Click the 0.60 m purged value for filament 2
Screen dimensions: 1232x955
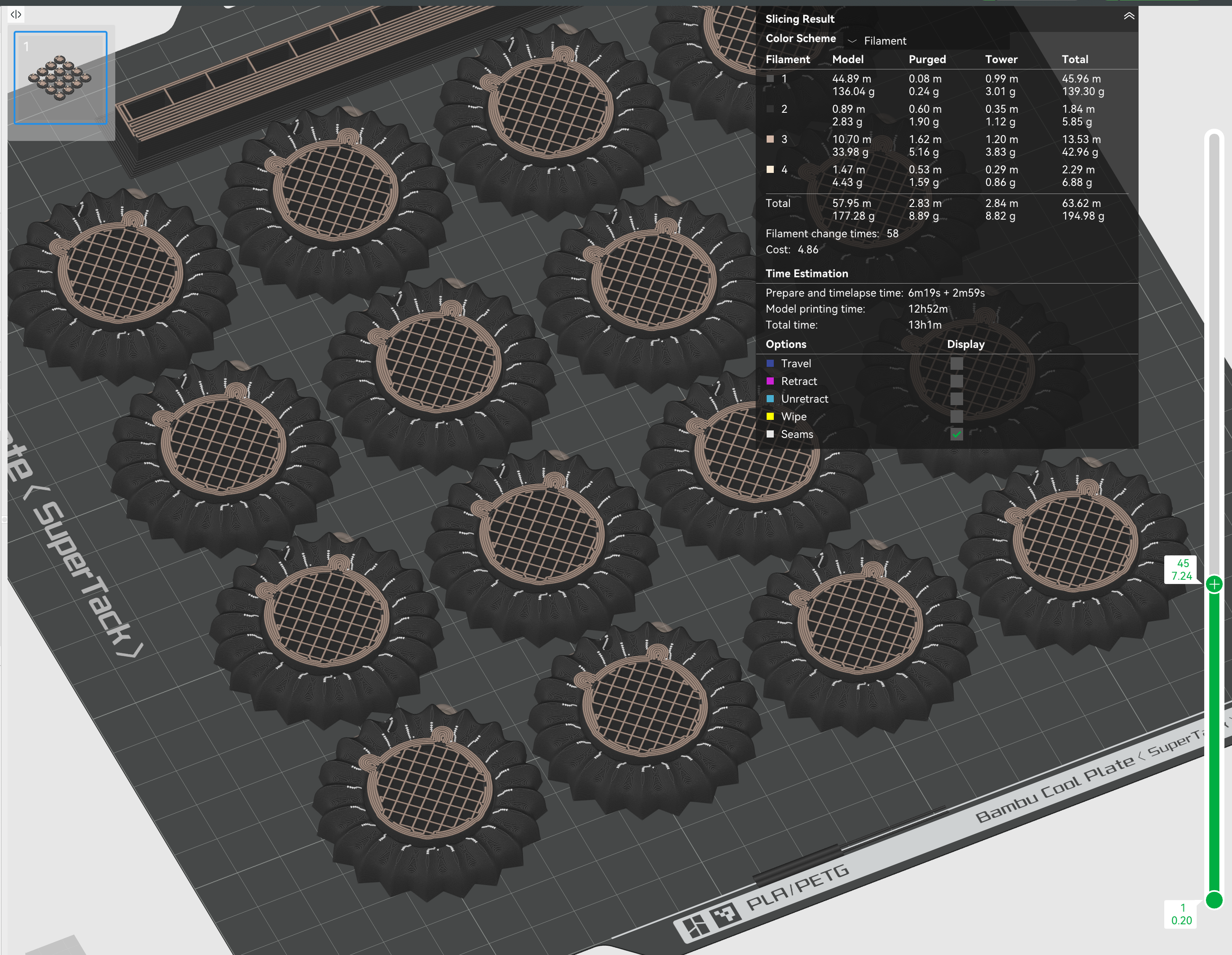[x=924, y=109]
